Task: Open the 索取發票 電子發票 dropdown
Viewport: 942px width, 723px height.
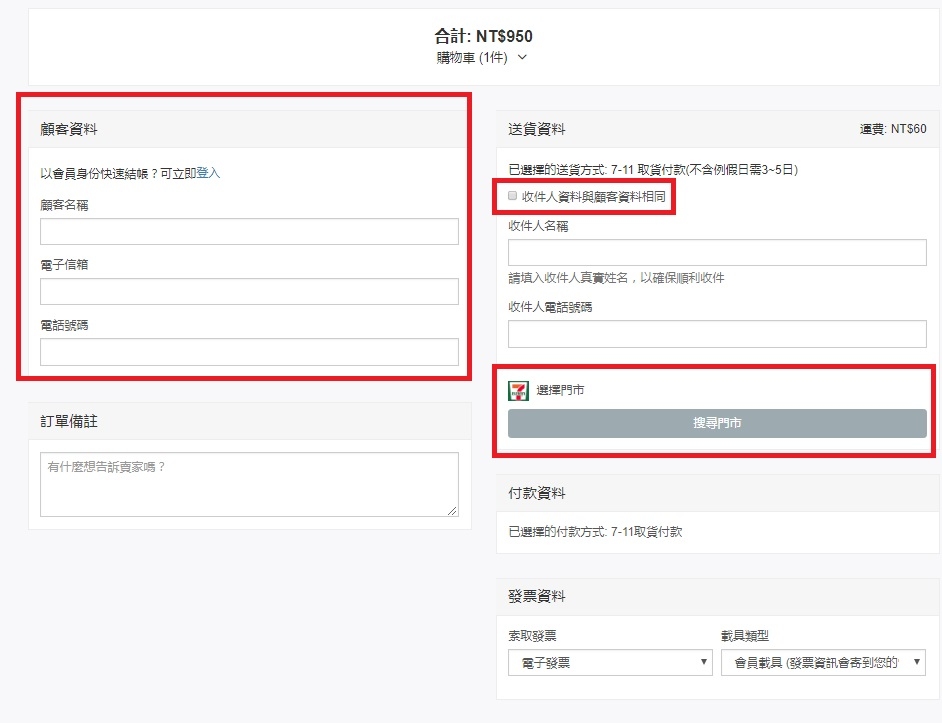Action: (x=610, y=662)
